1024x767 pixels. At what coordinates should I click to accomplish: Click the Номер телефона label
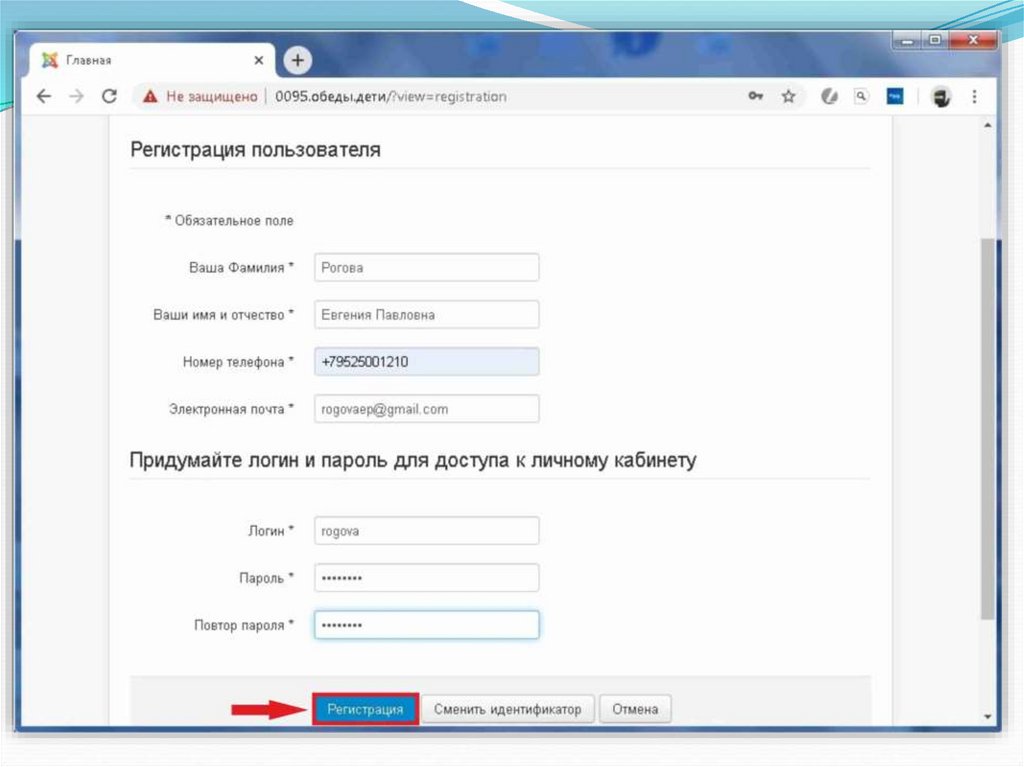pyautogui.click(x=238, y=362)
